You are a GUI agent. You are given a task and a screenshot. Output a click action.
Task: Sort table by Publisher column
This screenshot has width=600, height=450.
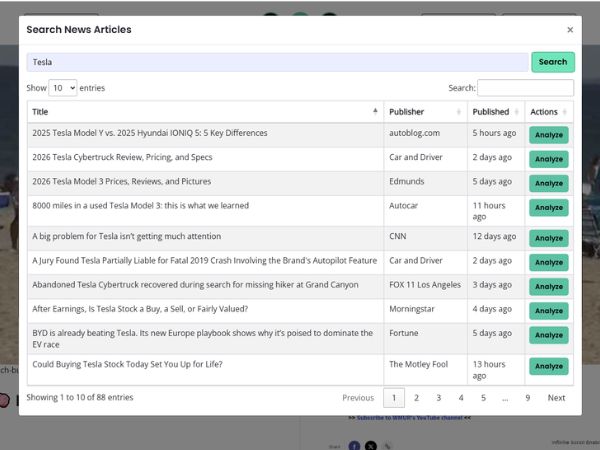tap(424, 112)
